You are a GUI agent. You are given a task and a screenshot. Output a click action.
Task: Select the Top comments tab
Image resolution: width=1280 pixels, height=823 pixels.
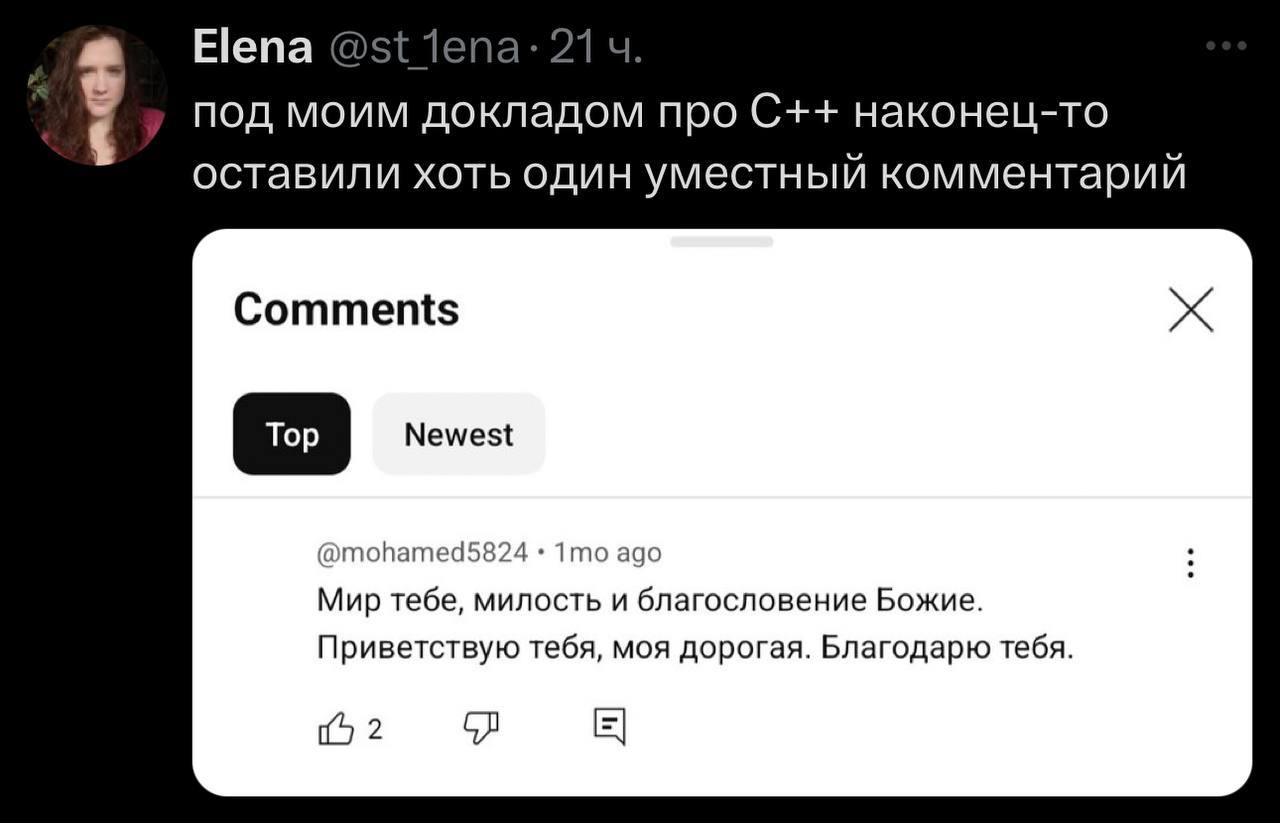click(292, 434)
